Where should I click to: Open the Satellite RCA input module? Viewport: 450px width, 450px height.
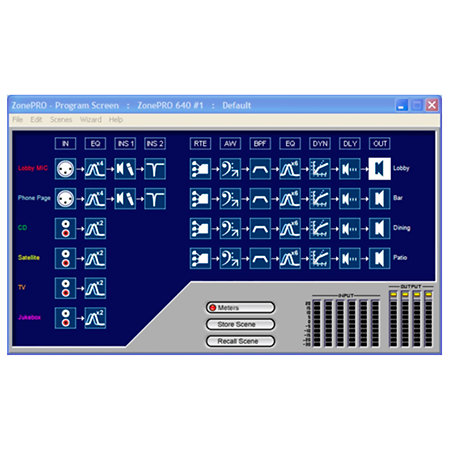pos(65,258)
